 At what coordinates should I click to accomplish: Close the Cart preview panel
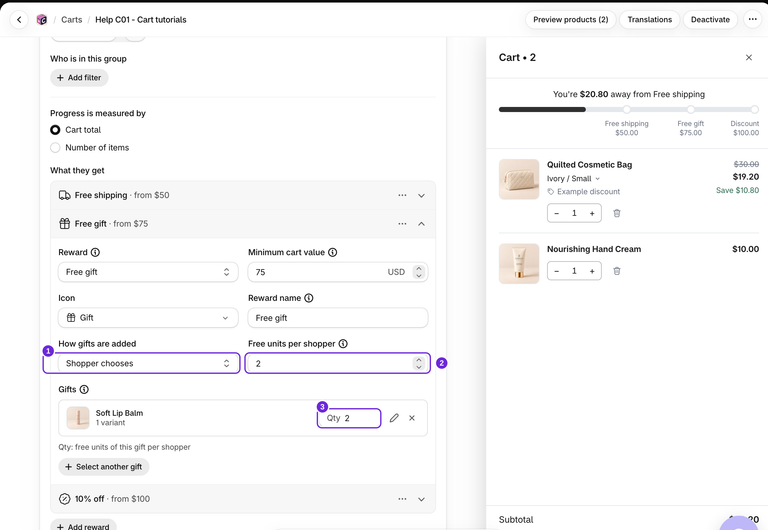[x=748, y=58]
